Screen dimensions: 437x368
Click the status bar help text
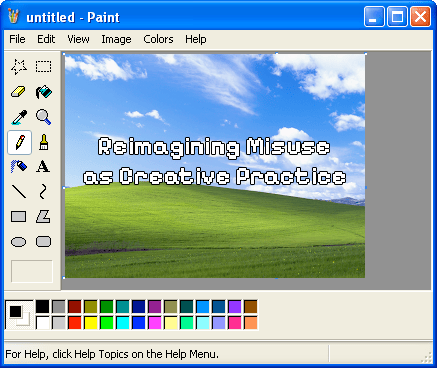[112, 354]
